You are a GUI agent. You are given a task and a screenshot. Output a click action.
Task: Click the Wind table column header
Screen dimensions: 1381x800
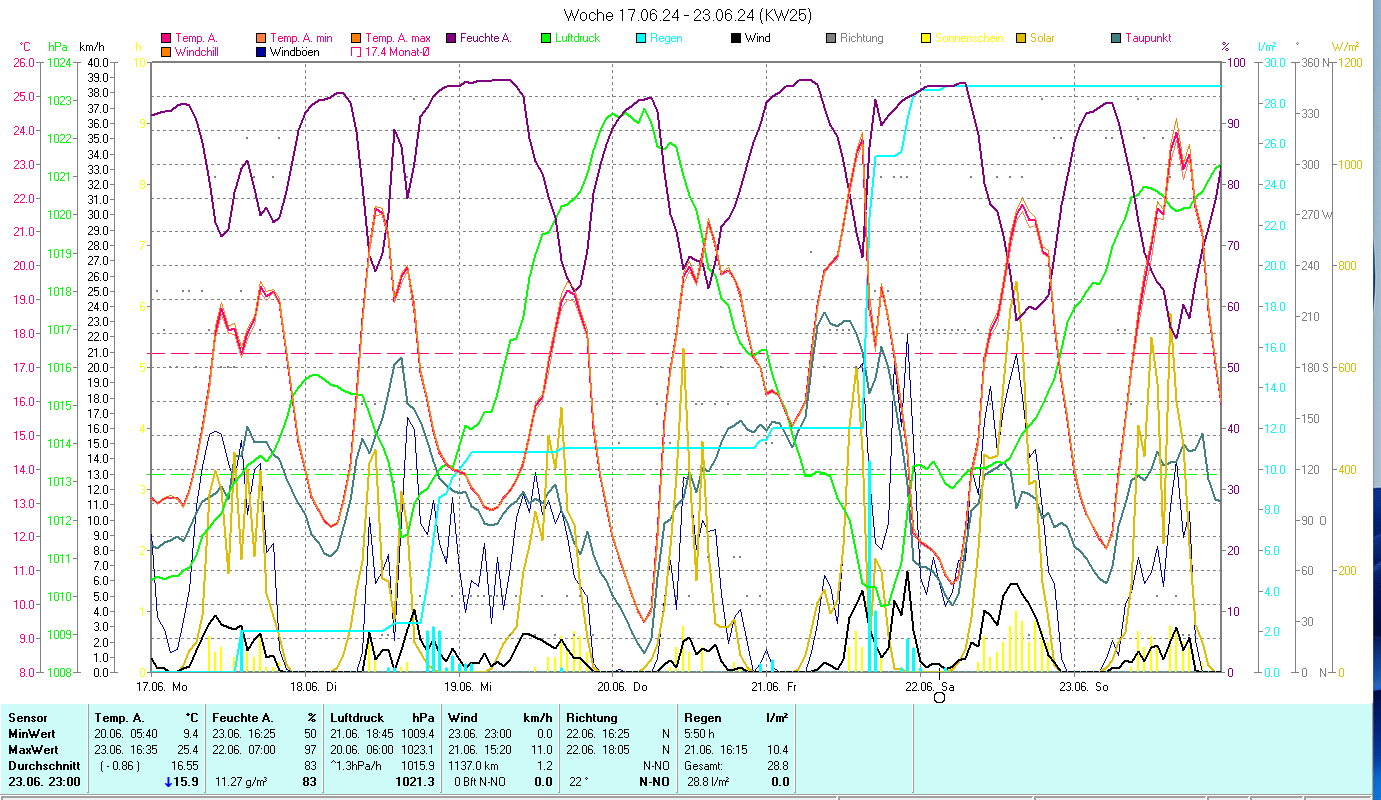click(x=464, y=718)
